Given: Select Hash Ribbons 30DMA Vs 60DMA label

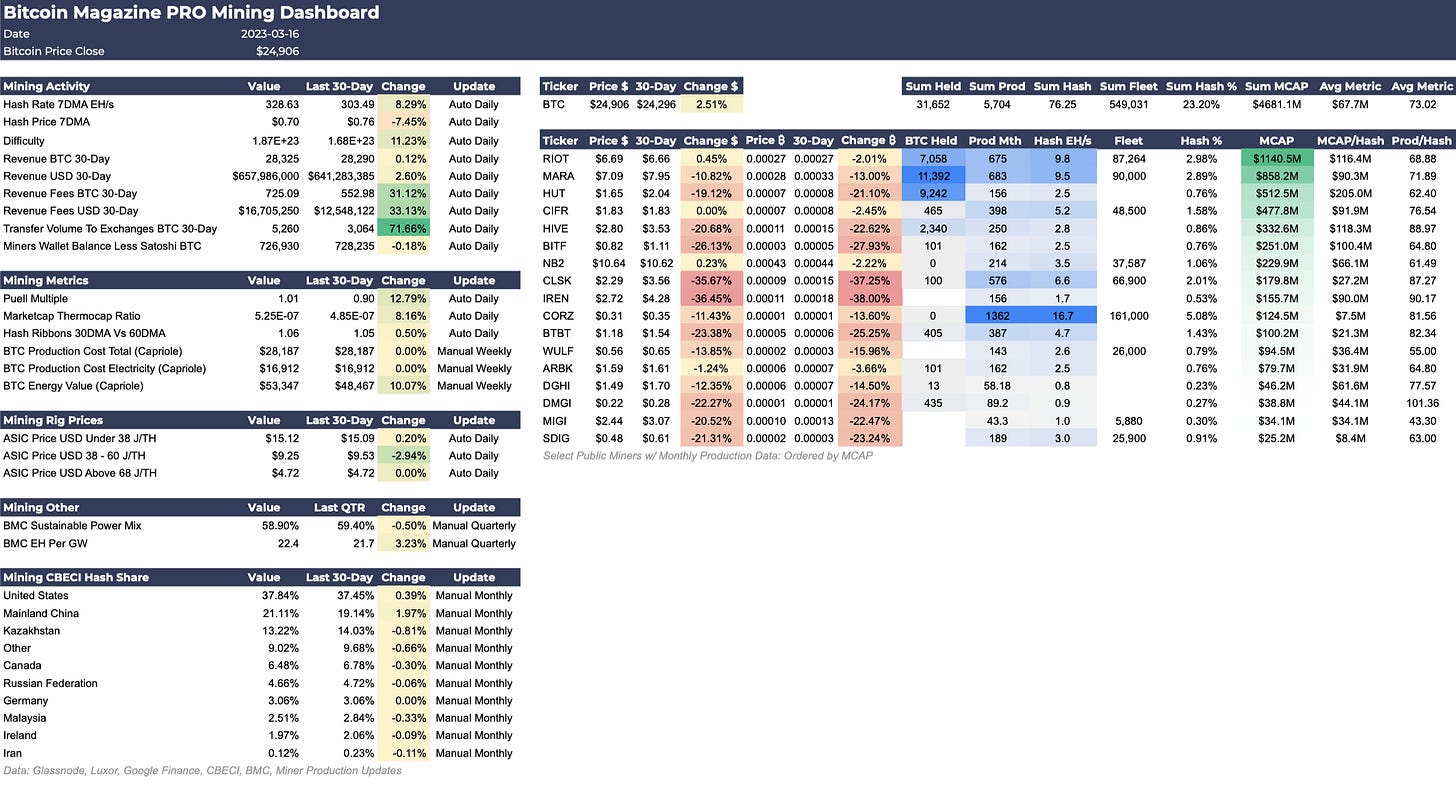Looking at the screenshot, I should [82, 333].
